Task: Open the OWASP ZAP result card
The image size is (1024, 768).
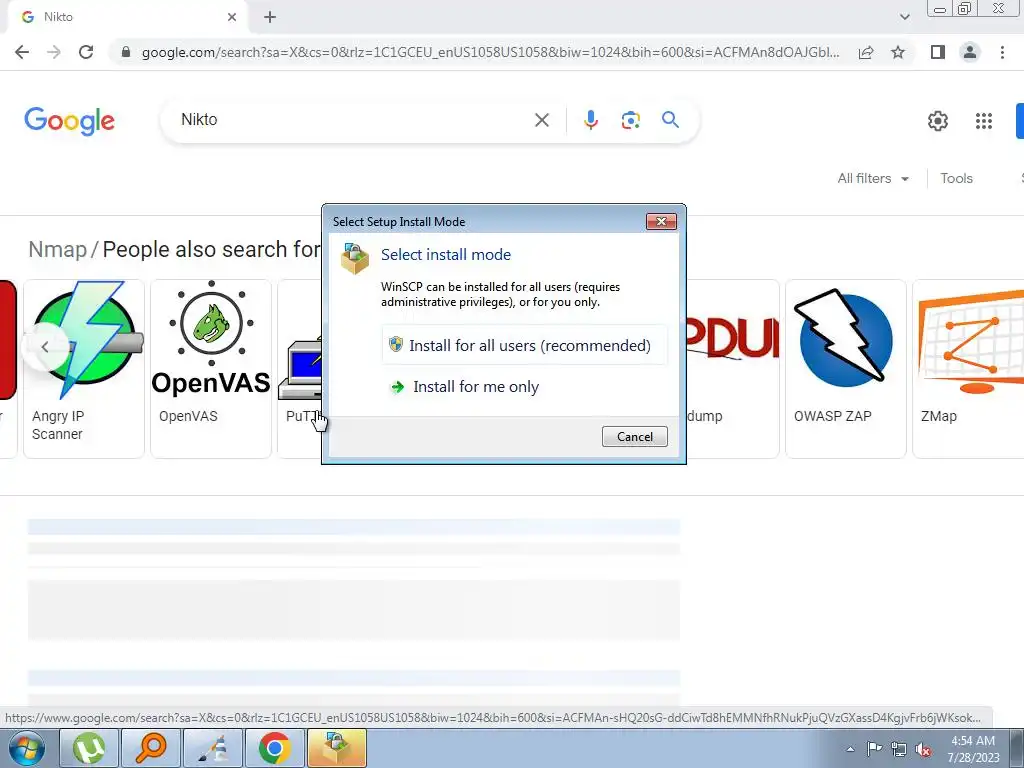Action: tap(846, 369)
